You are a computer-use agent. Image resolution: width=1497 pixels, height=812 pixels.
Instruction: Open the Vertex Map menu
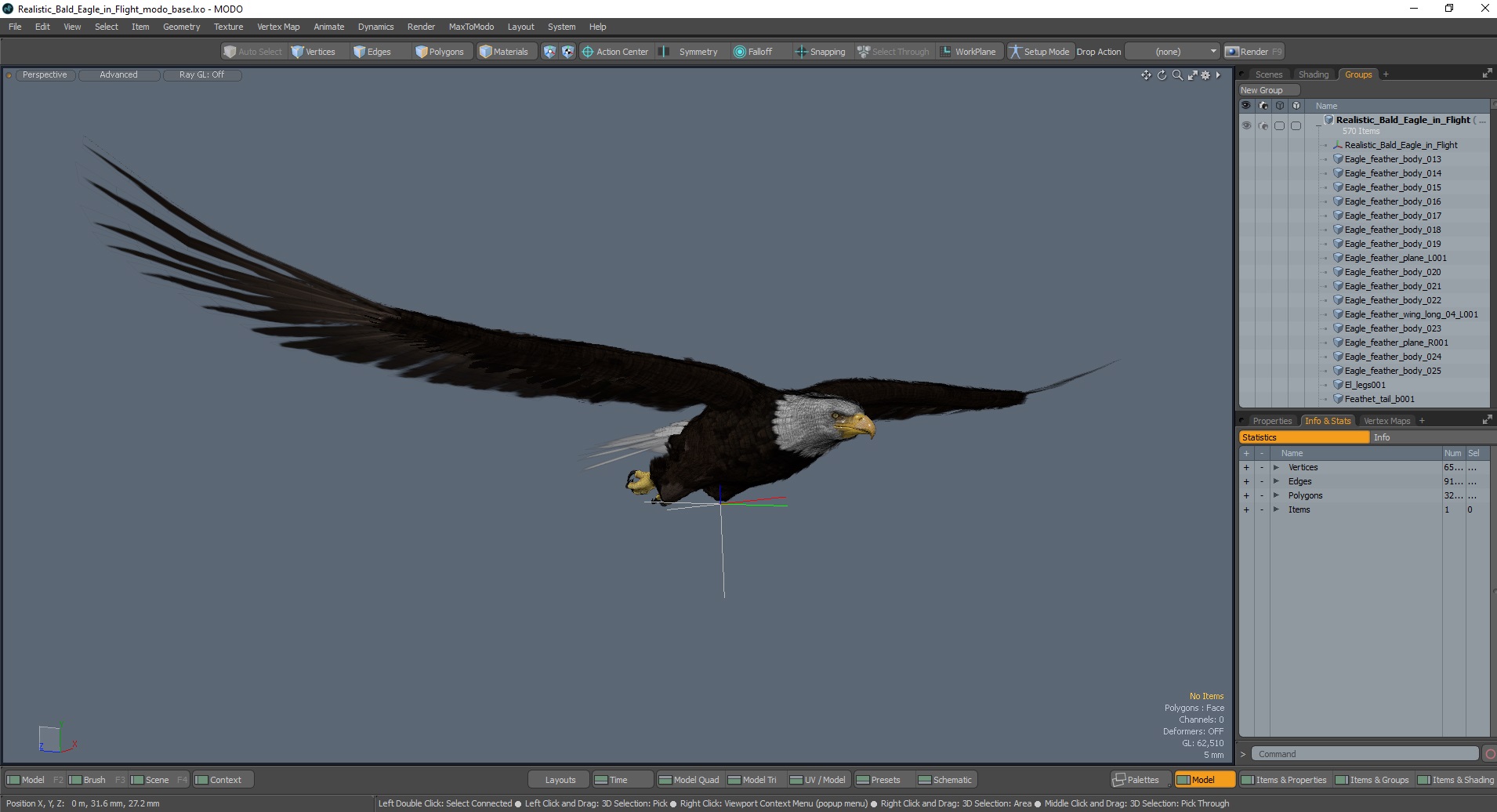(278, 27)
